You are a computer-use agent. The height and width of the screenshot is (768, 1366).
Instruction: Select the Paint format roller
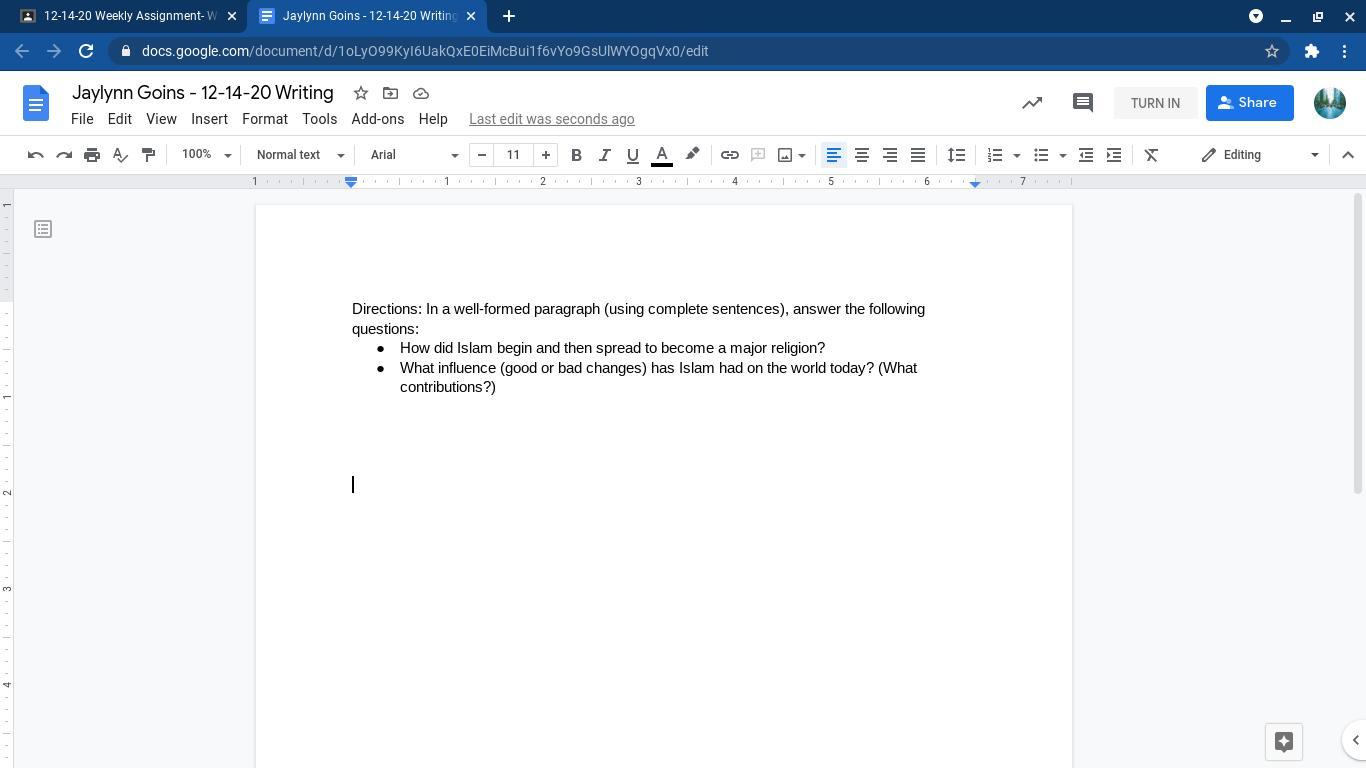[x=148, y=155]
